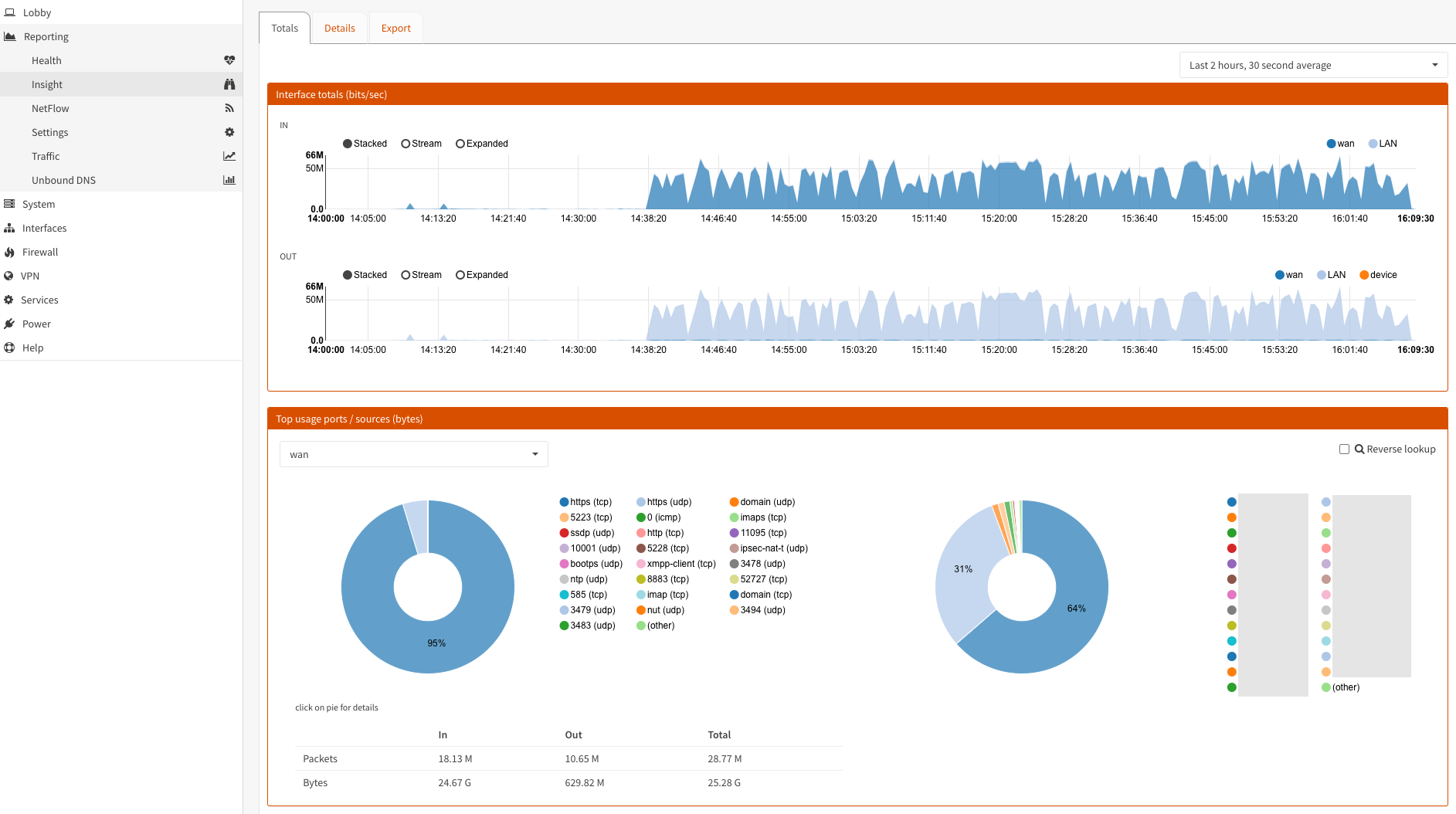This screenshot has width=1456, height=814.
Task: Click the https (tcp) legend swatch
Action: [564, 502]
